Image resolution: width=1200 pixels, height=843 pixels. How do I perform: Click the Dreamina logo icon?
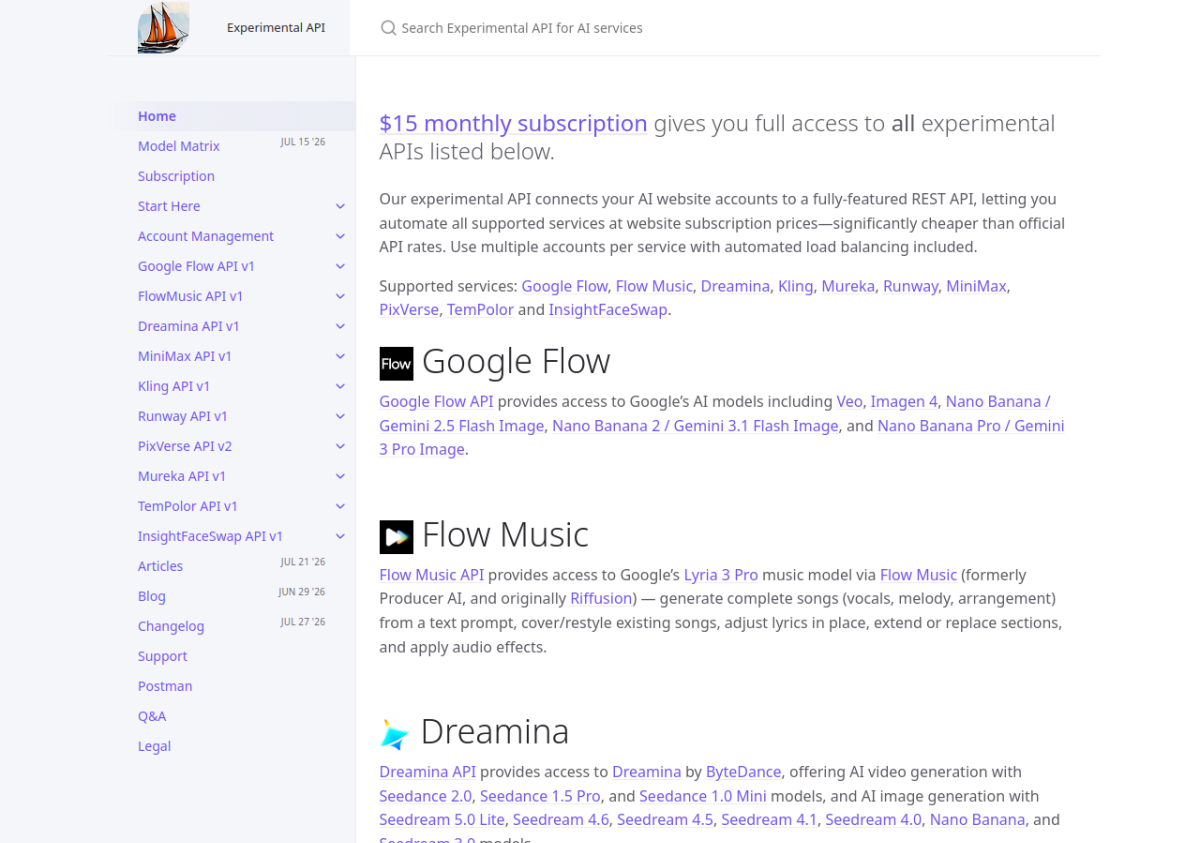[x=395, y=734]
